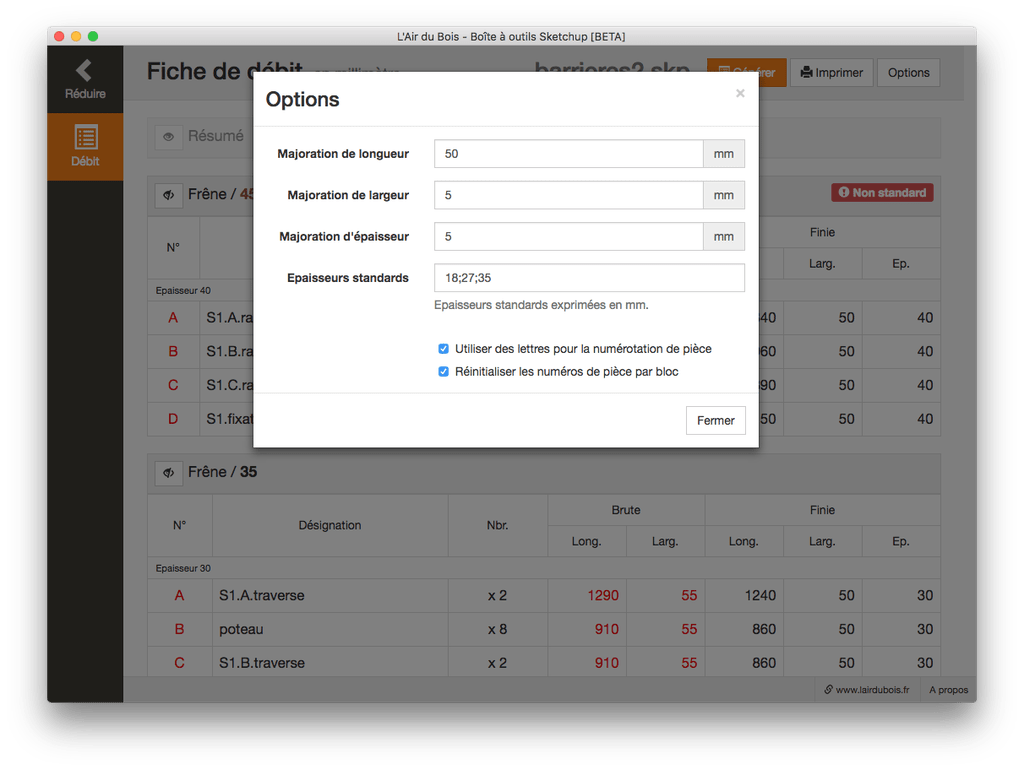Click the Majoration de largeur field
The width and height of the screenshot is (1024, 770).
click(568, 195)
